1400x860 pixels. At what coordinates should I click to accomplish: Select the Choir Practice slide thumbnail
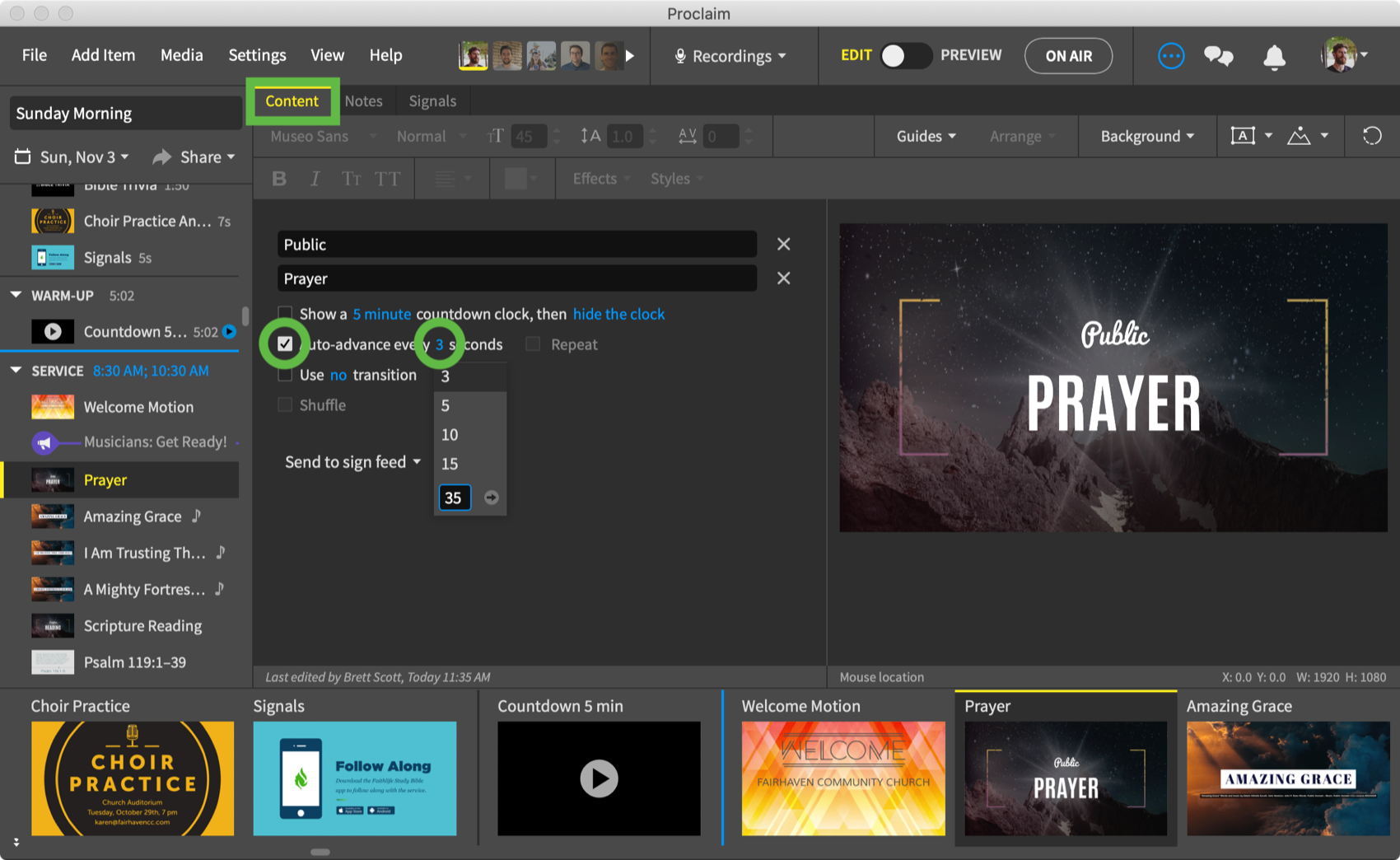[133, 778]
